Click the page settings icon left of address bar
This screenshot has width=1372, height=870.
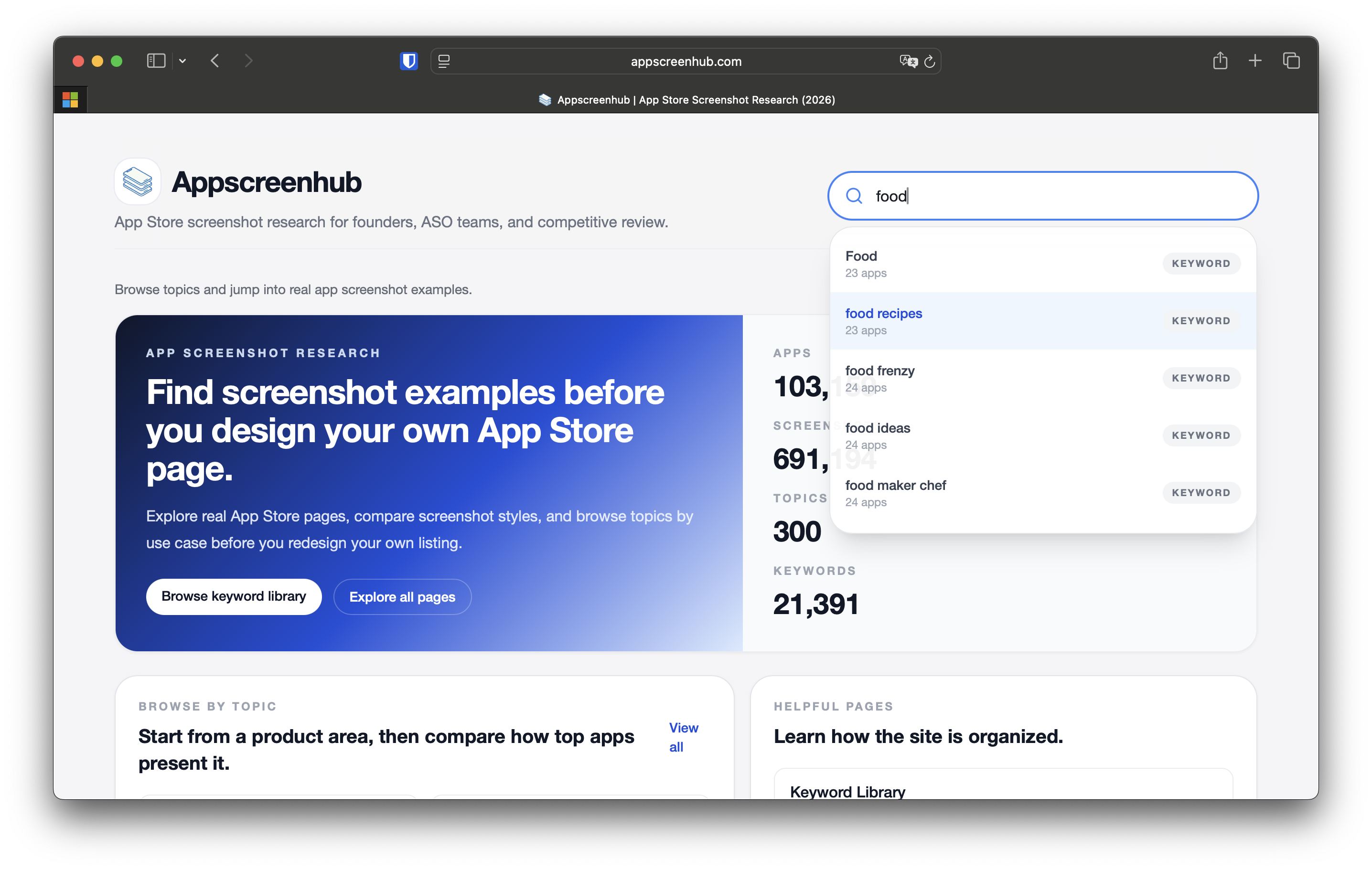(443, 61)
